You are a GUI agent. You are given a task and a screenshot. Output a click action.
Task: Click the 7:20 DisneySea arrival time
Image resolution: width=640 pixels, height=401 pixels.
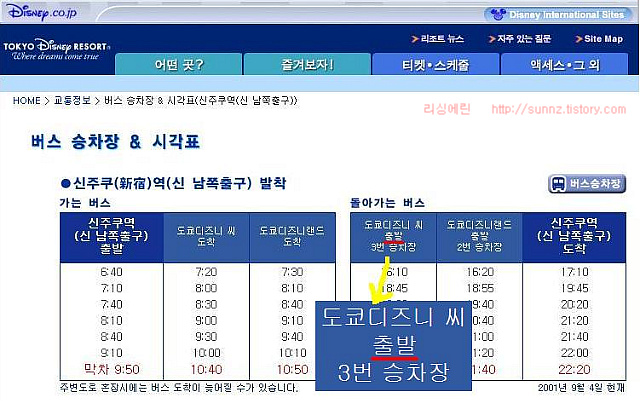[x=206, y=272]
